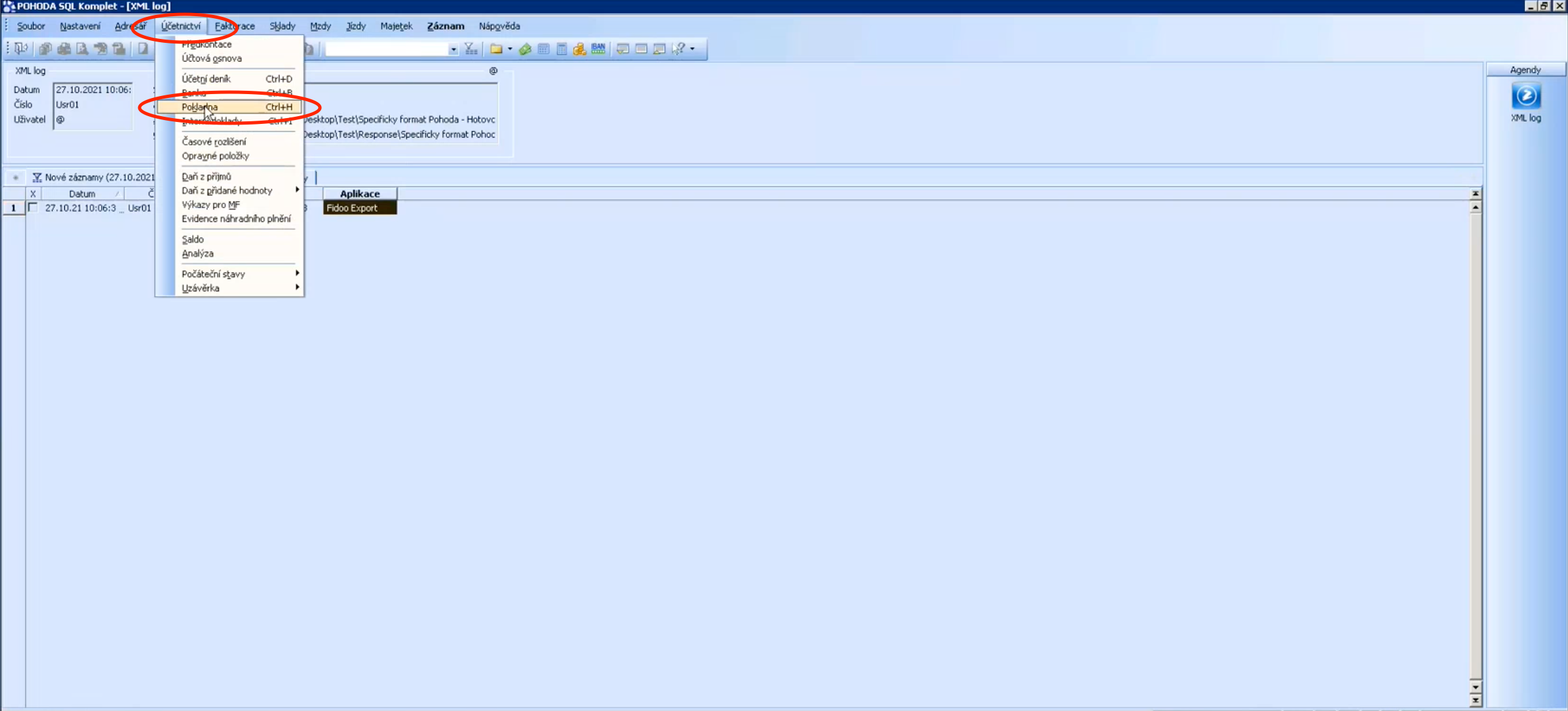Select Saldo menu entry

tap(230, 239)
